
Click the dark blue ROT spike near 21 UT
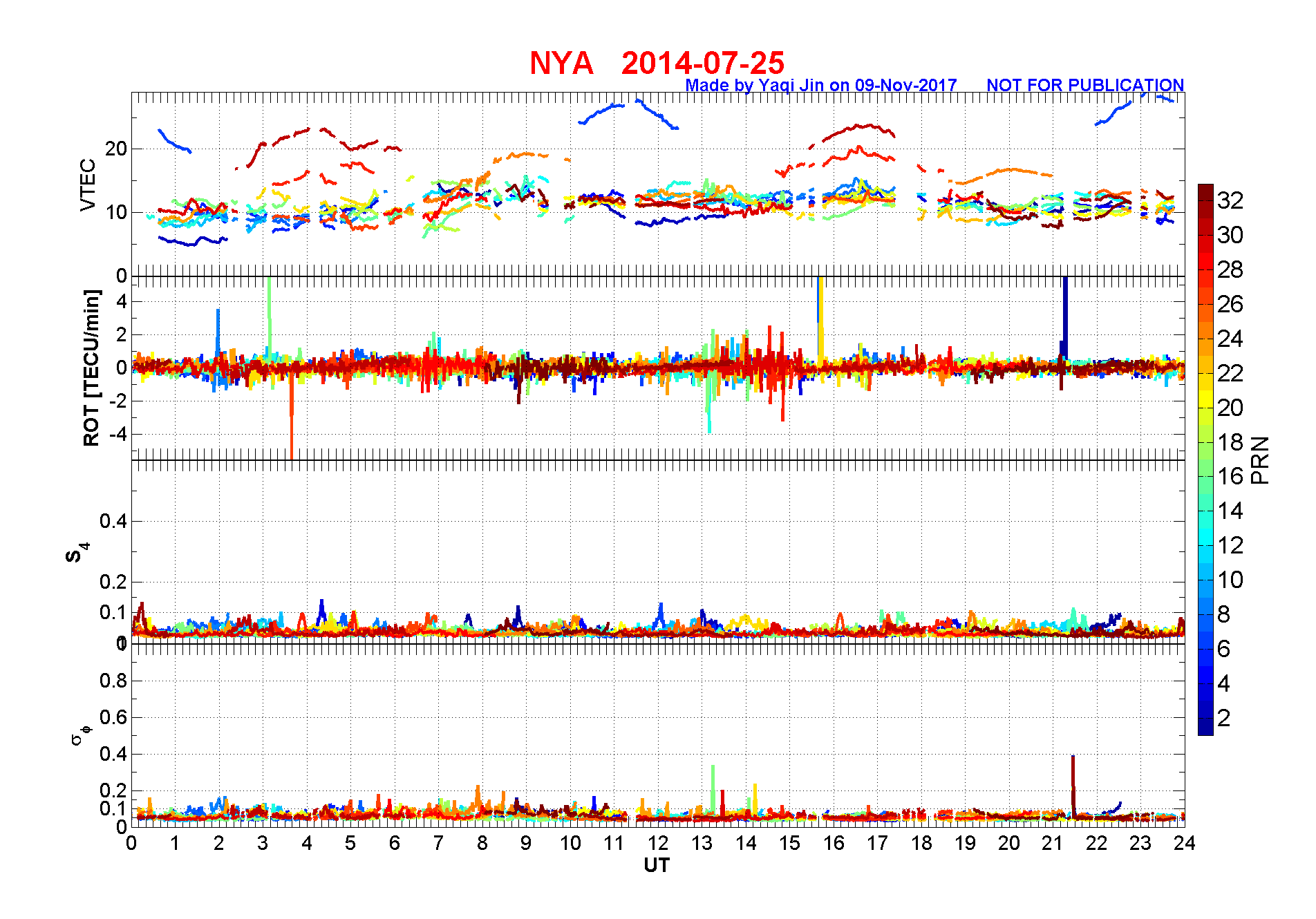click(x=1065, y=318)
